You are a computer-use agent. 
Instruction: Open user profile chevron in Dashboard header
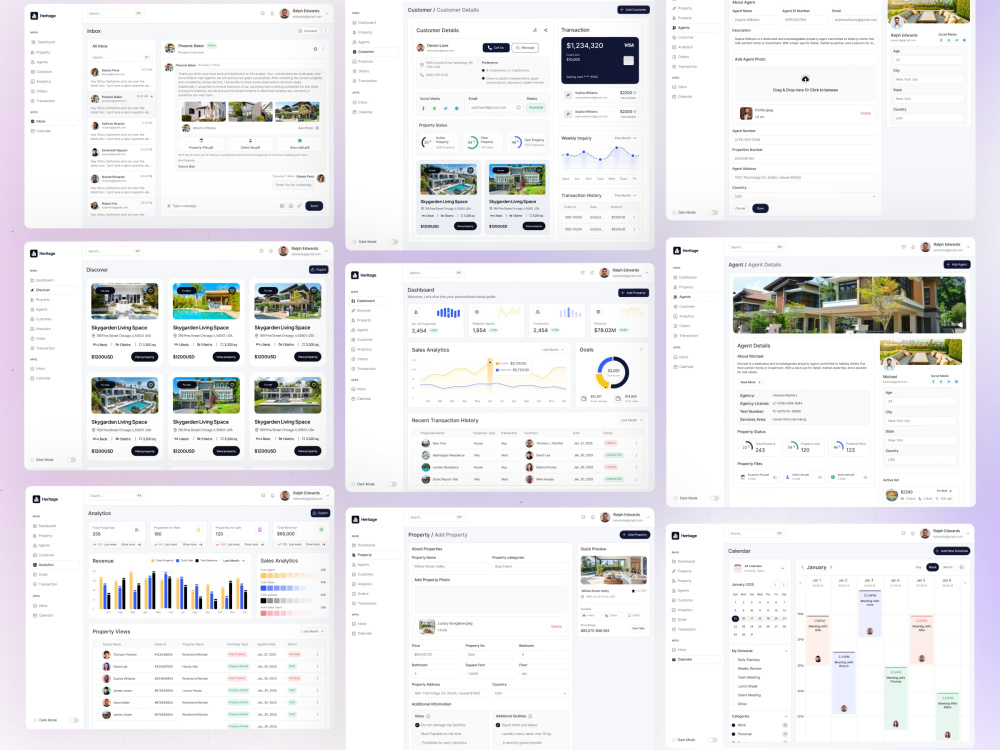click(x=646, y=273)
